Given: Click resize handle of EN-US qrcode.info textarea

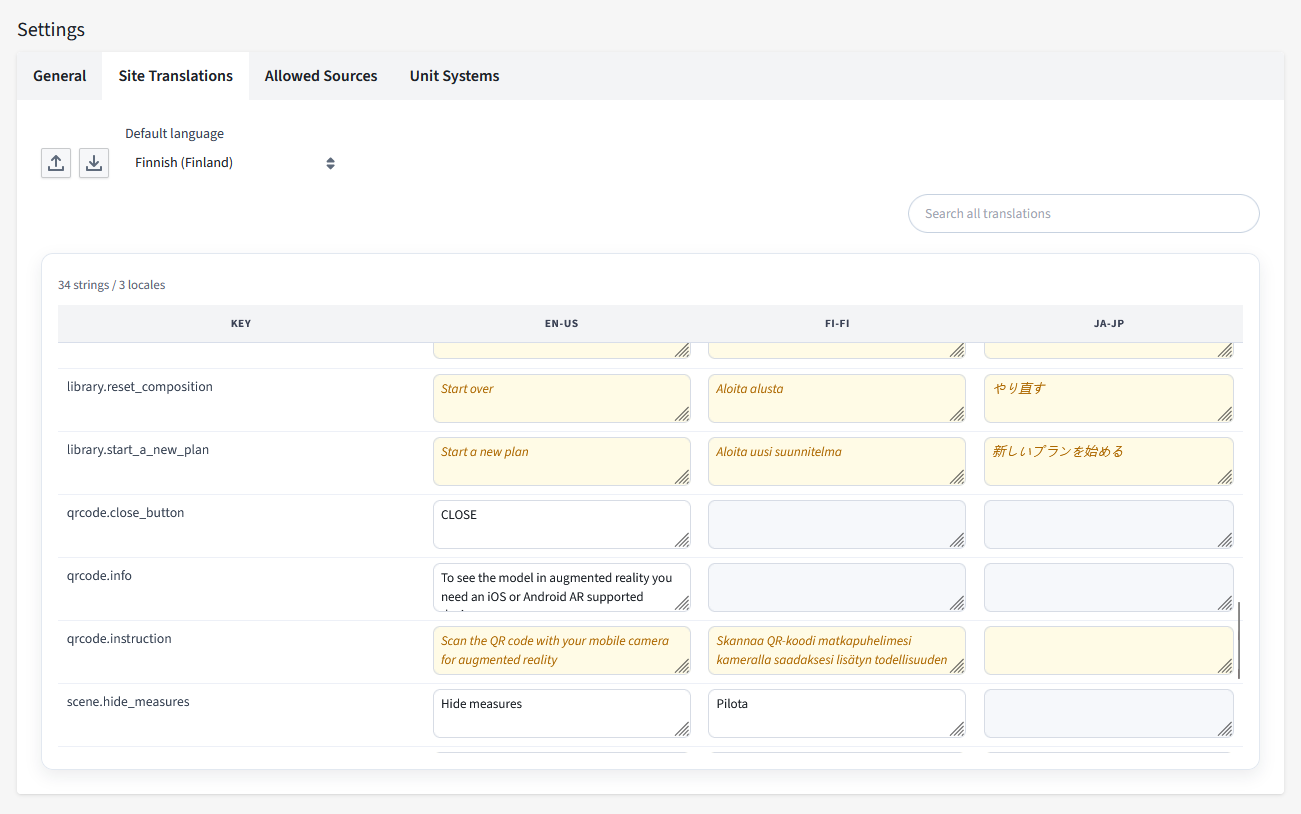Looking at the screenshot, I should (x=682, y=603).
